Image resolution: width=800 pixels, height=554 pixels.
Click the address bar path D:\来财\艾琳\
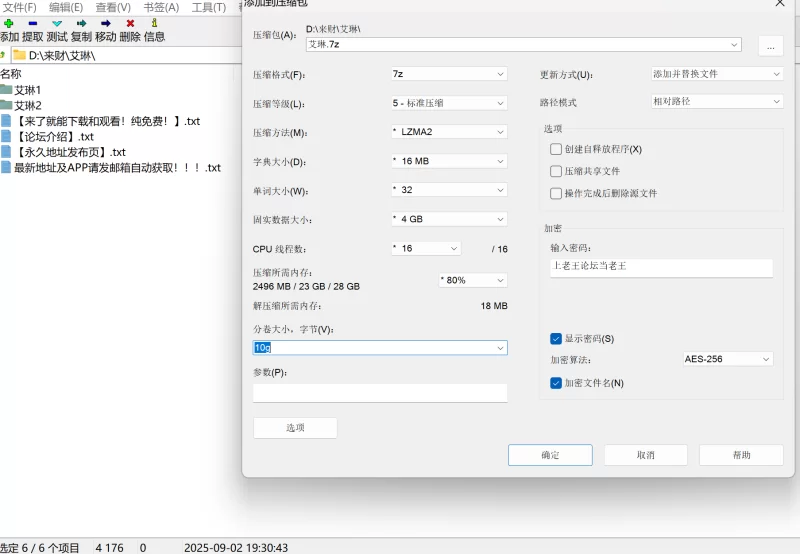(62, 55)
